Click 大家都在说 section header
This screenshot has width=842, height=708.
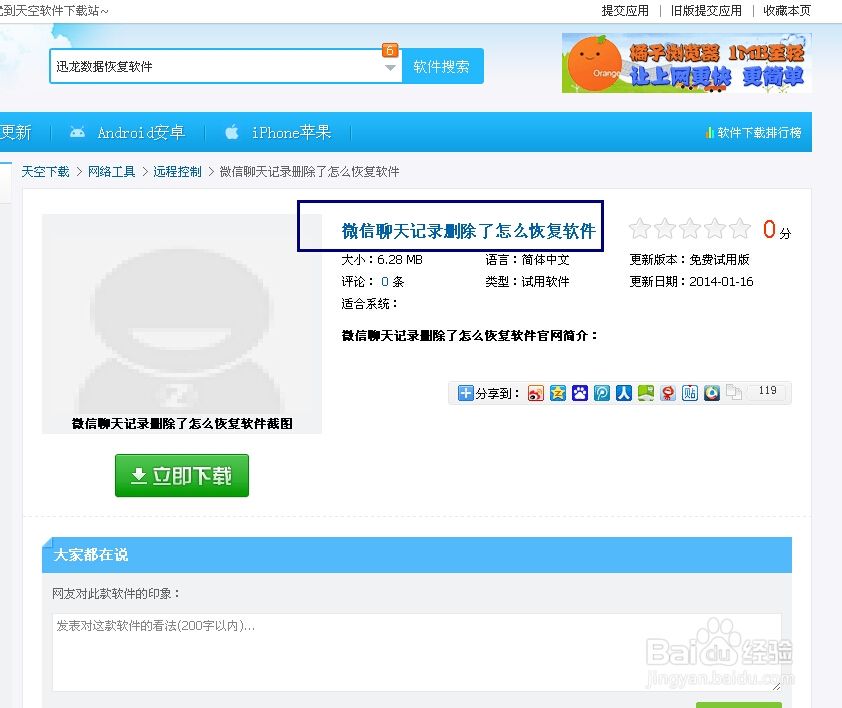pos(91,554)
